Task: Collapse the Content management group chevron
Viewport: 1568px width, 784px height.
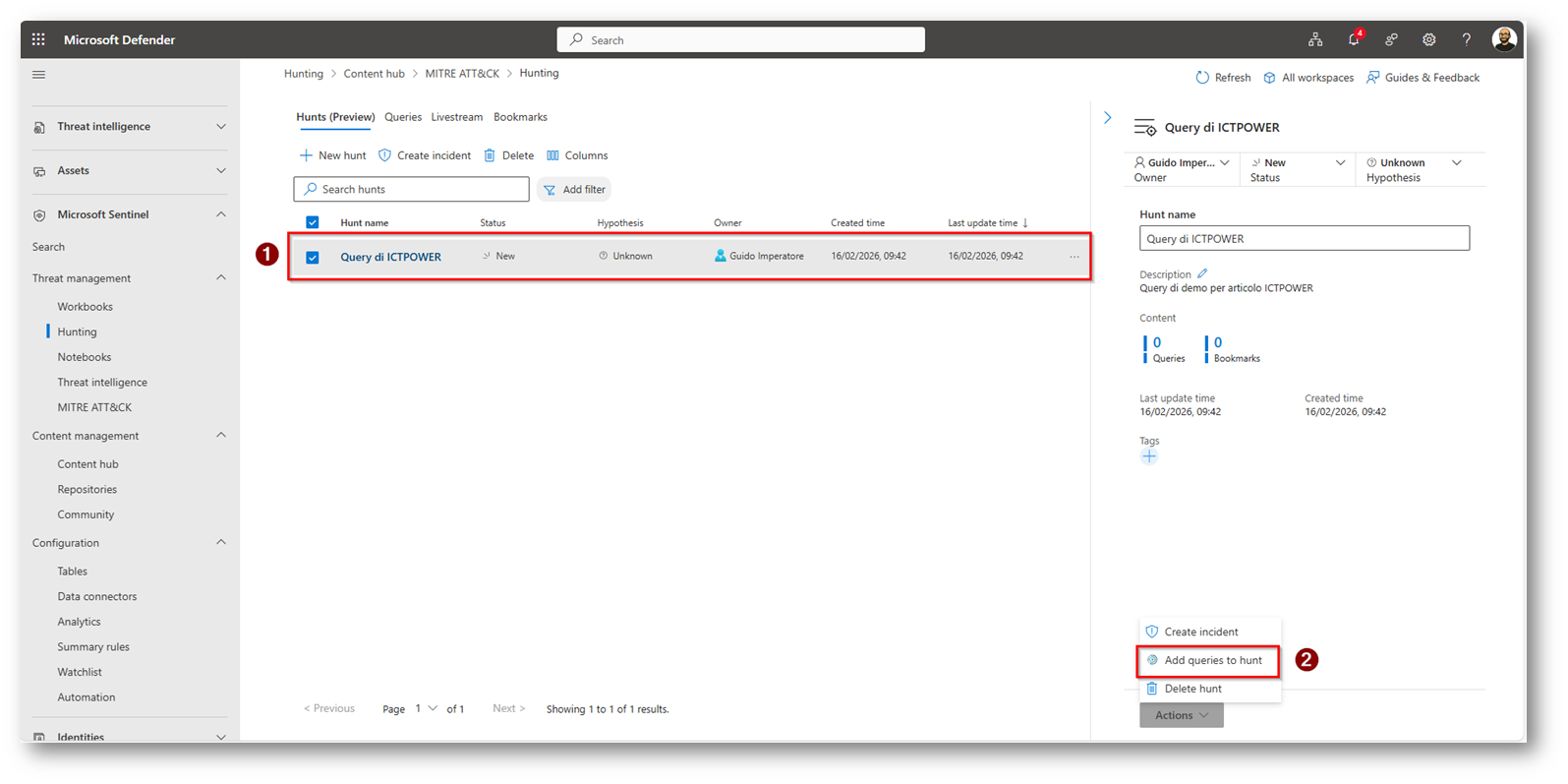Action: [x=221, y=436]
